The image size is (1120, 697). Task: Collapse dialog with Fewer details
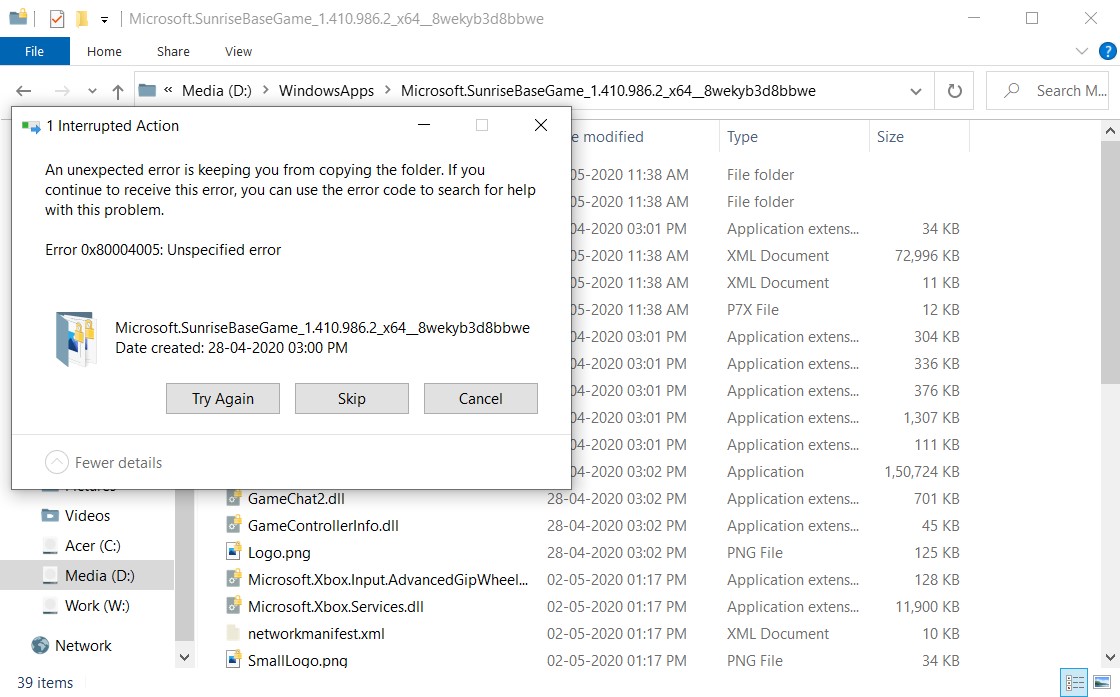click(104, 463)
